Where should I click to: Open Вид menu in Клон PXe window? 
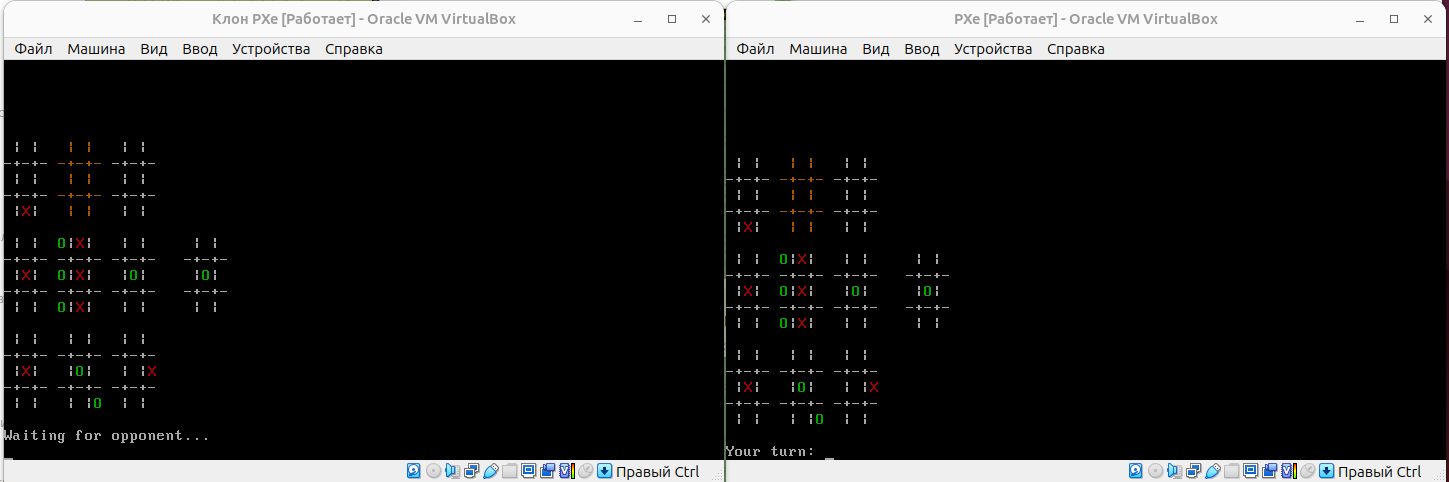[154, 49]
